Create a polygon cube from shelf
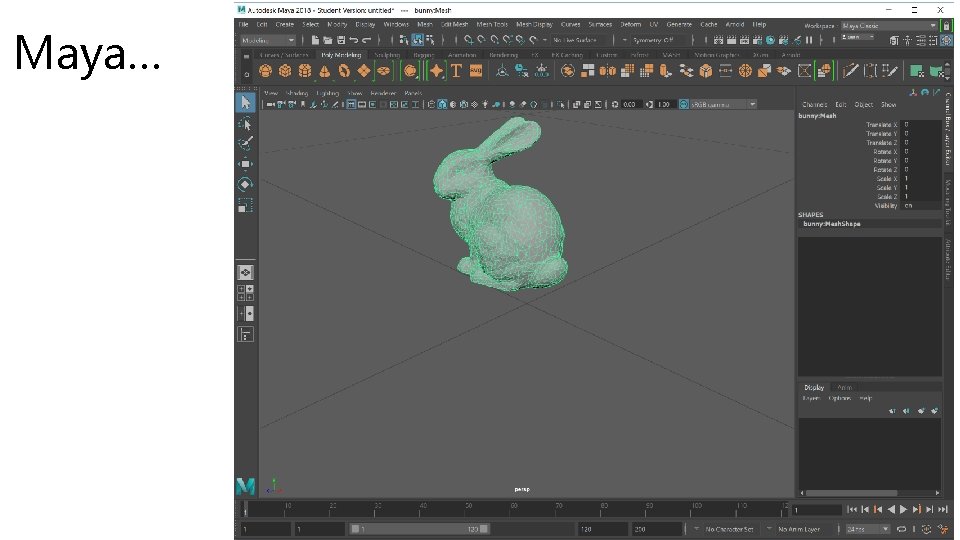The image size is (960, 540). 285,71
